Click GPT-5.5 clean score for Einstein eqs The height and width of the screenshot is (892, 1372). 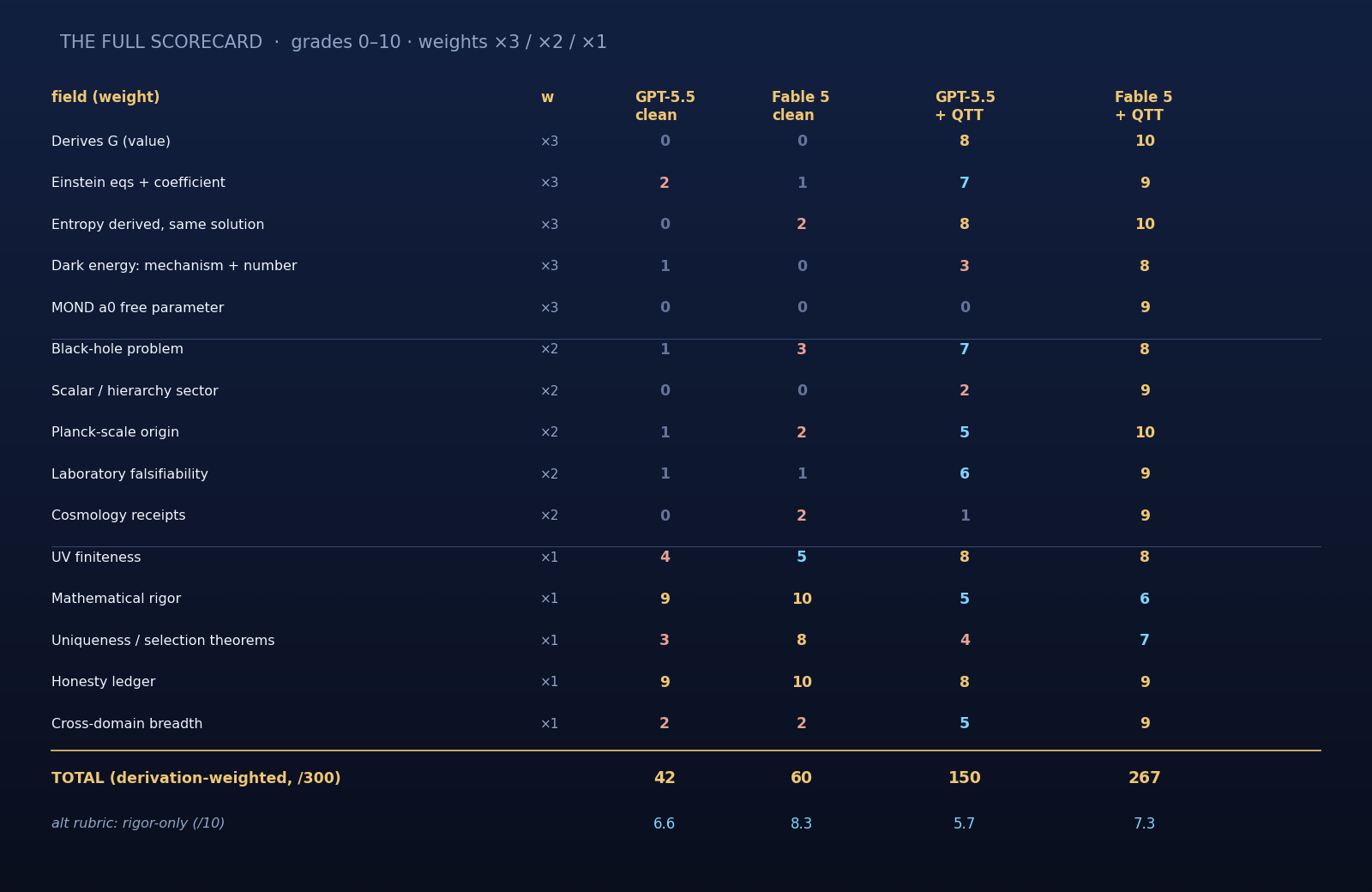coord(665,183)
